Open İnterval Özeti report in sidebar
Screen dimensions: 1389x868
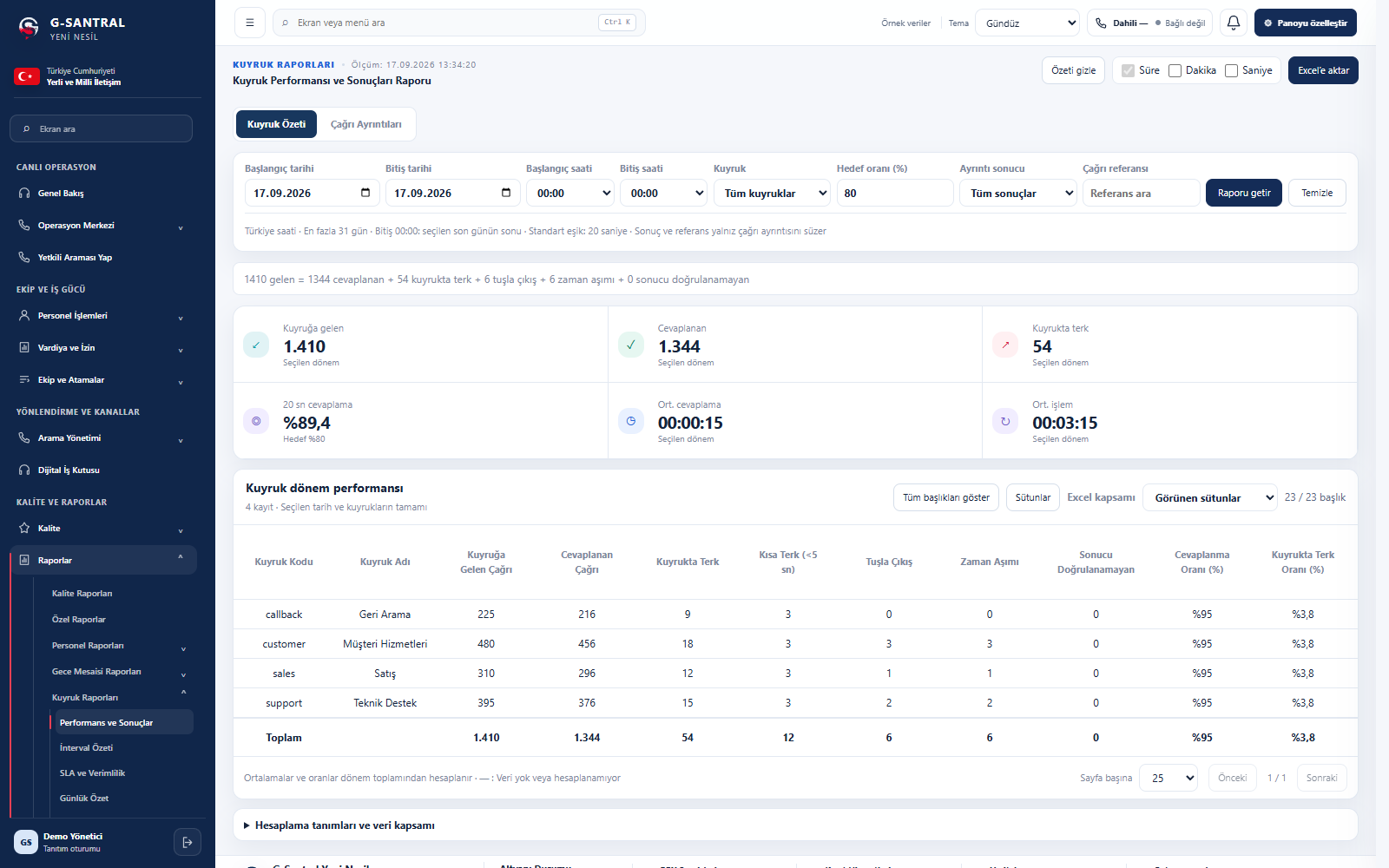click(x=87, y=748)
